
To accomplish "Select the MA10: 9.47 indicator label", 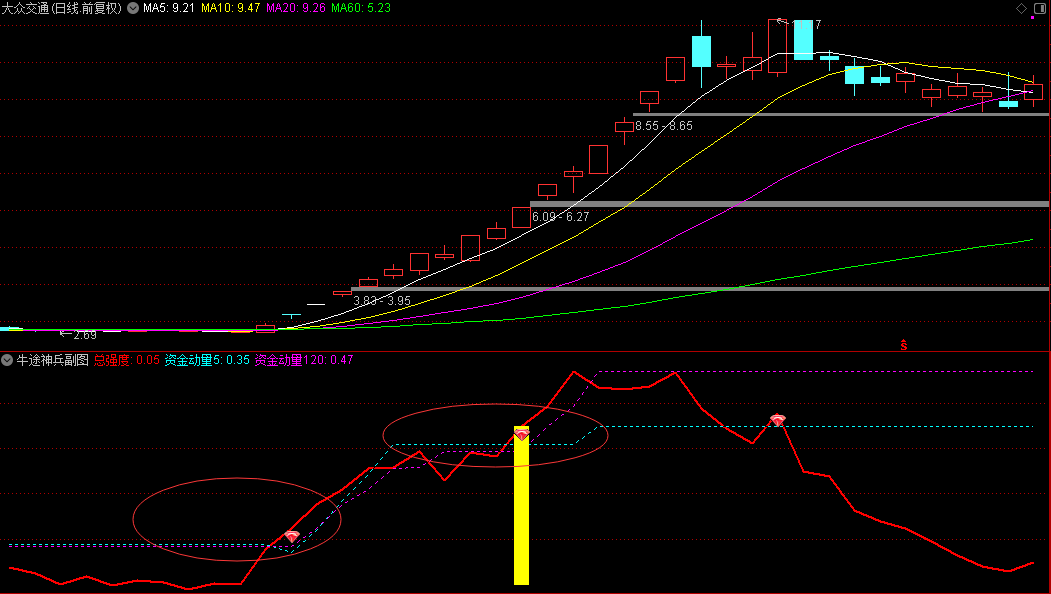I will tap(231, 8).
